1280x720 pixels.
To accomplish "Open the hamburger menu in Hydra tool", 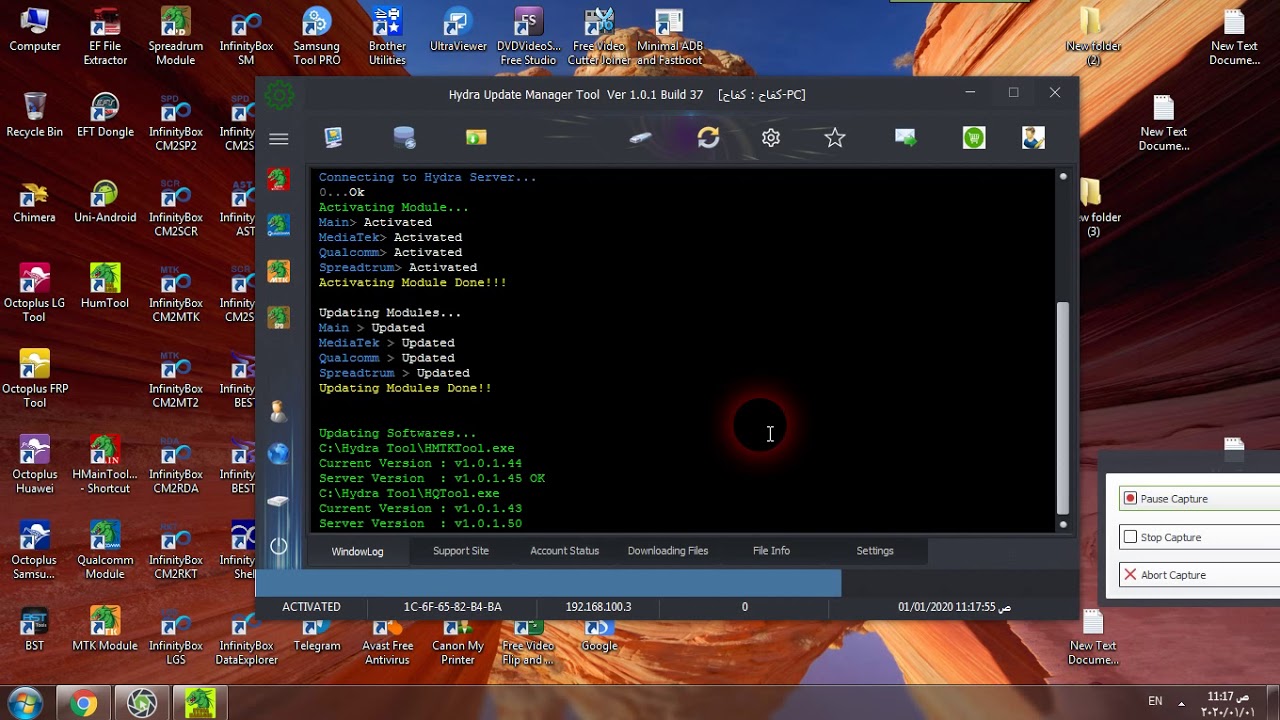I will click(x=279, y=139).
